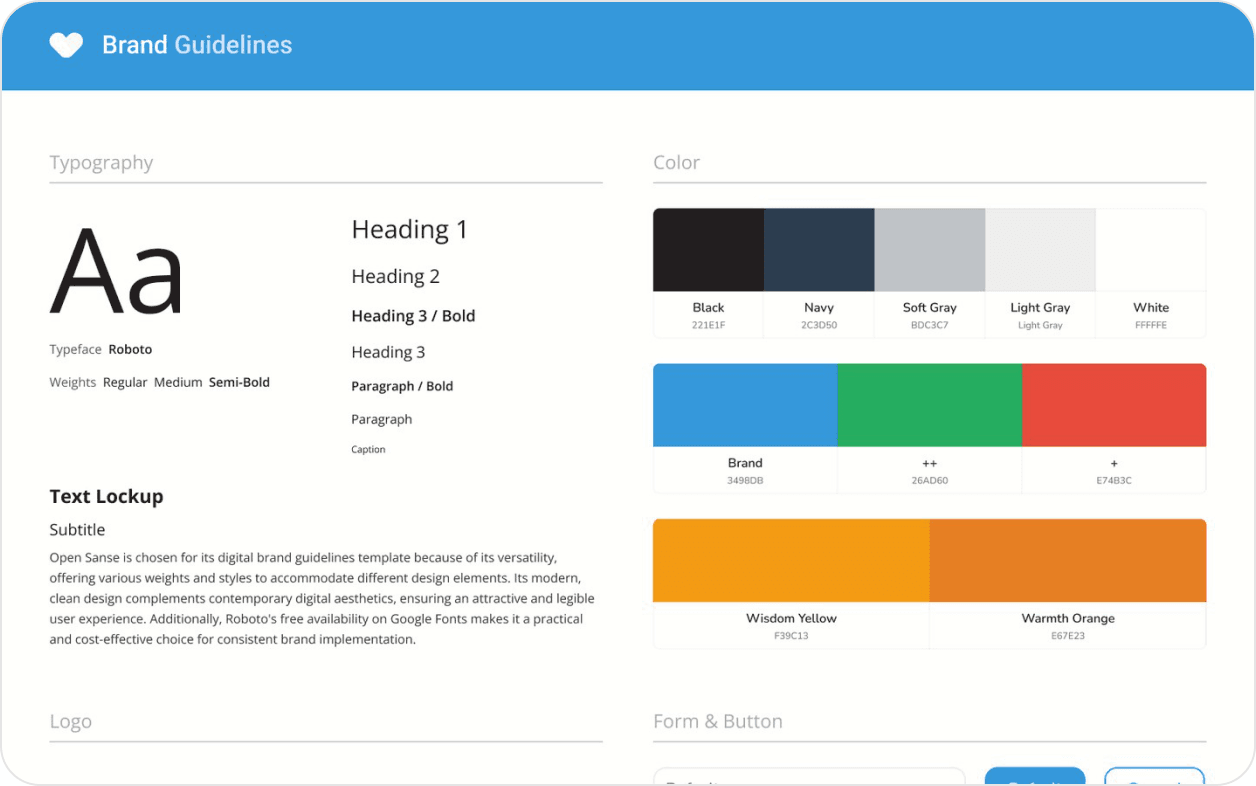Click the hex code "2C3D50"
1256x786 pixels.
pos(819,325)
